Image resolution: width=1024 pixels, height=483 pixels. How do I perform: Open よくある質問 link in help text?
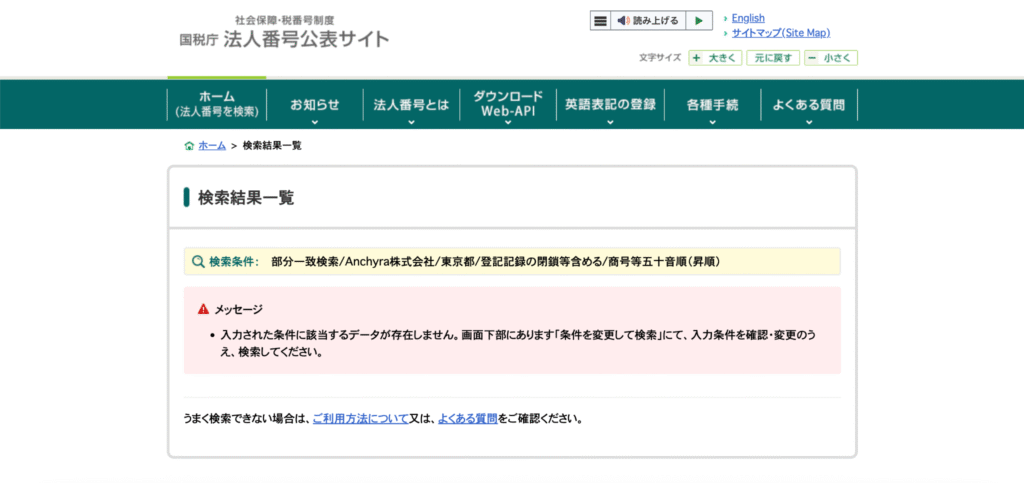tap(468, 418)
